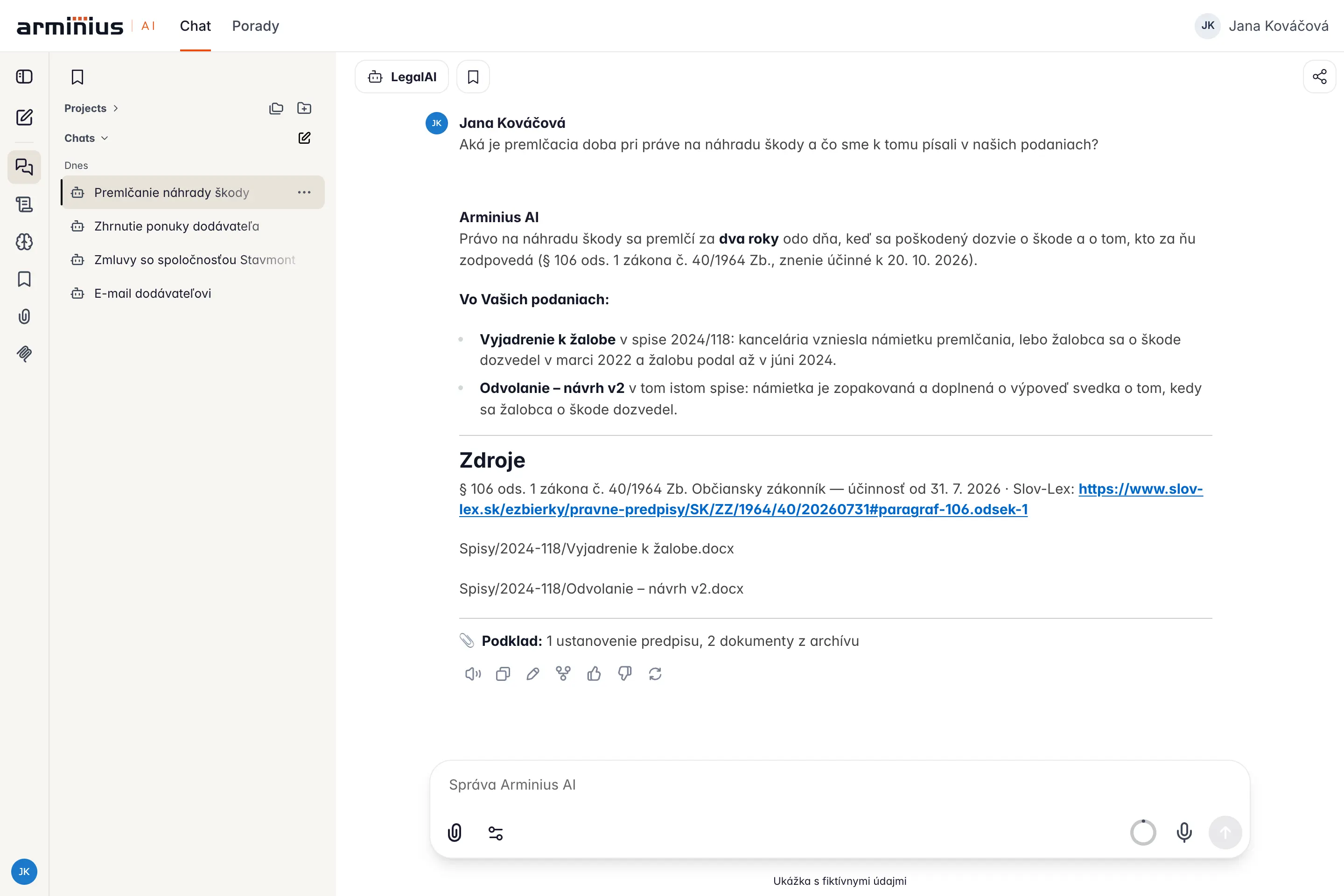Bookmark the current conversation beside LegalAI
Screen dimensions: 1344x896
[x=473, y=77]
